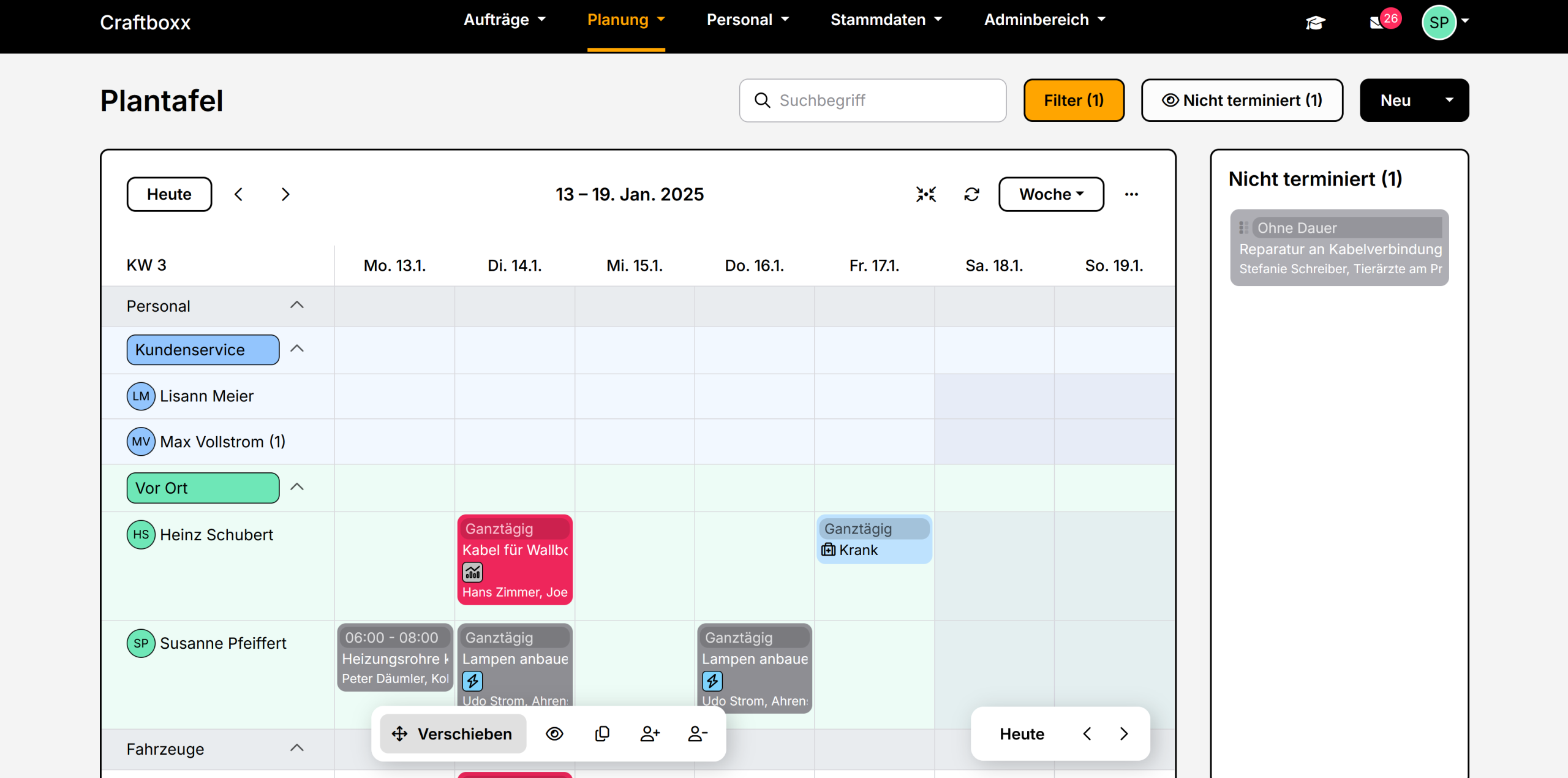Screen dimensions: 1568x778
Task: Click the compress rows icon
Action: (925, 194)
